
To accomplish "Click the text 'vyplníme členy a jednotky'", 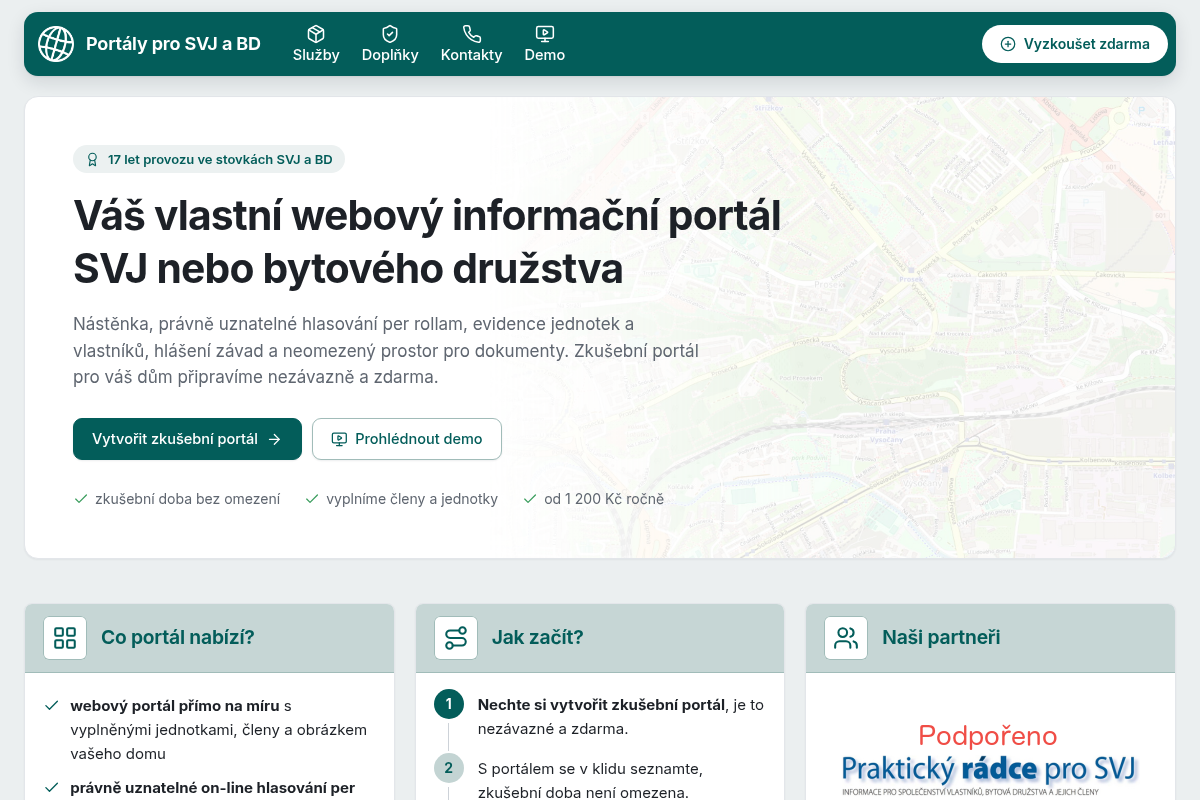I will click(412, 499).
